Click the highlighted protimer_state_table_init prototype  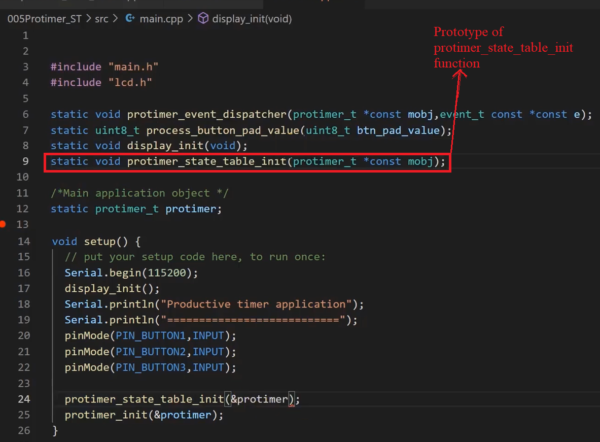(x=248, y=161)
